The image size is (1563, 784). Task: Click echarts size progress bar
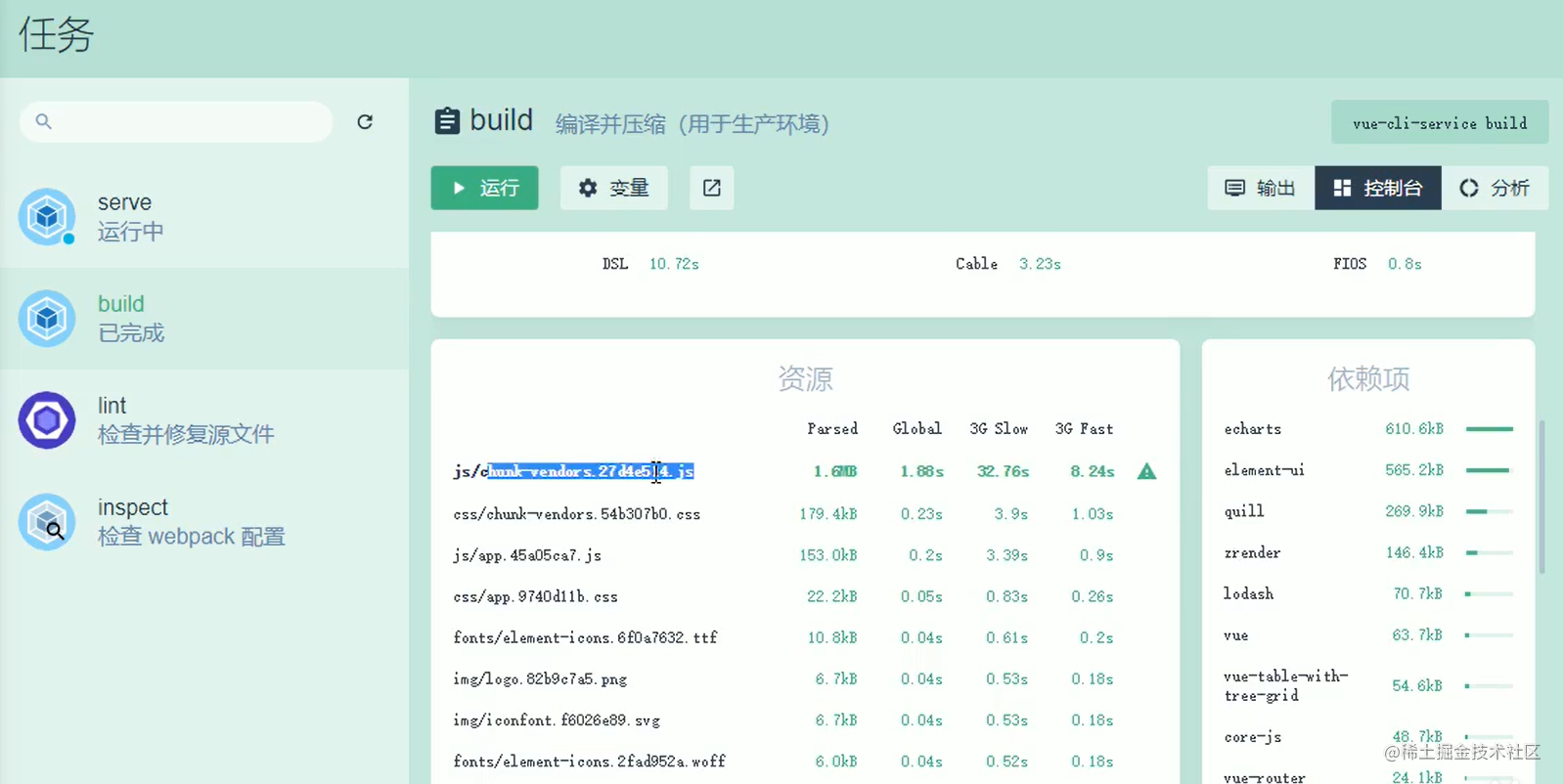1489,429
